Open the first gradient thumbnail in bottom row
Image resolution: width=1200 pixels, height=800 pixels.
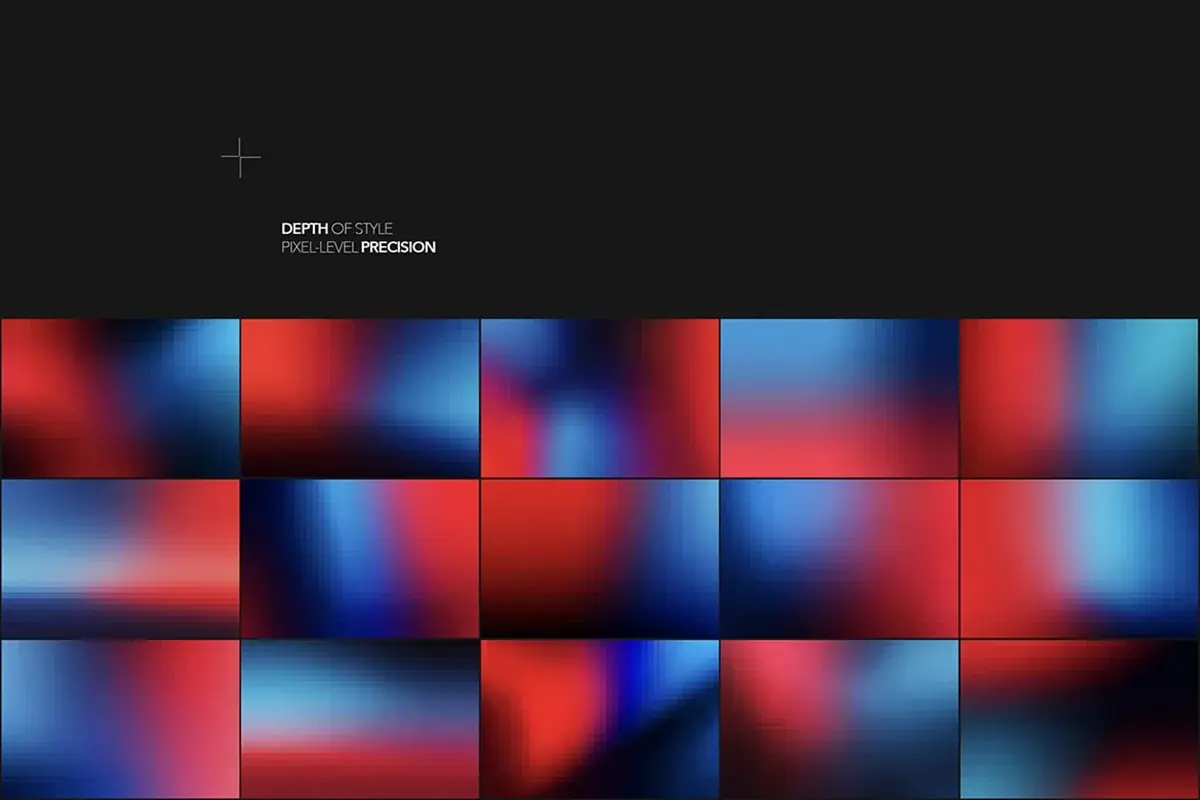[120, 718]
